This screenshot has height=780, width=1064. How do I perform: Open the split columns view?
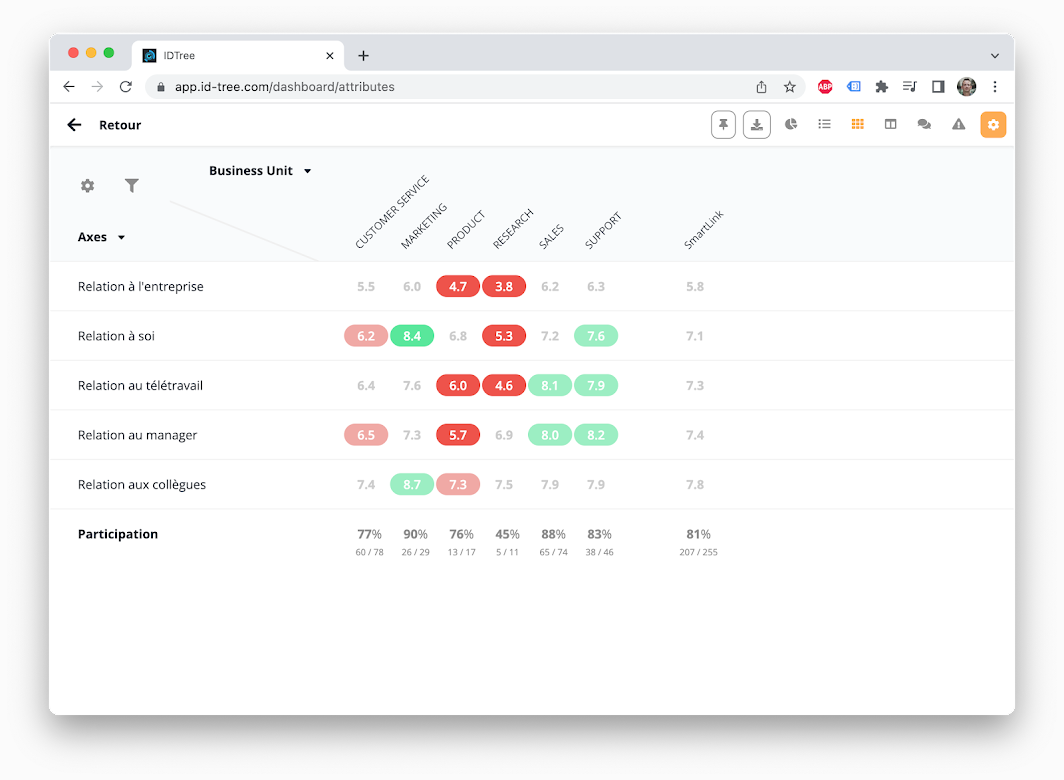890,124
